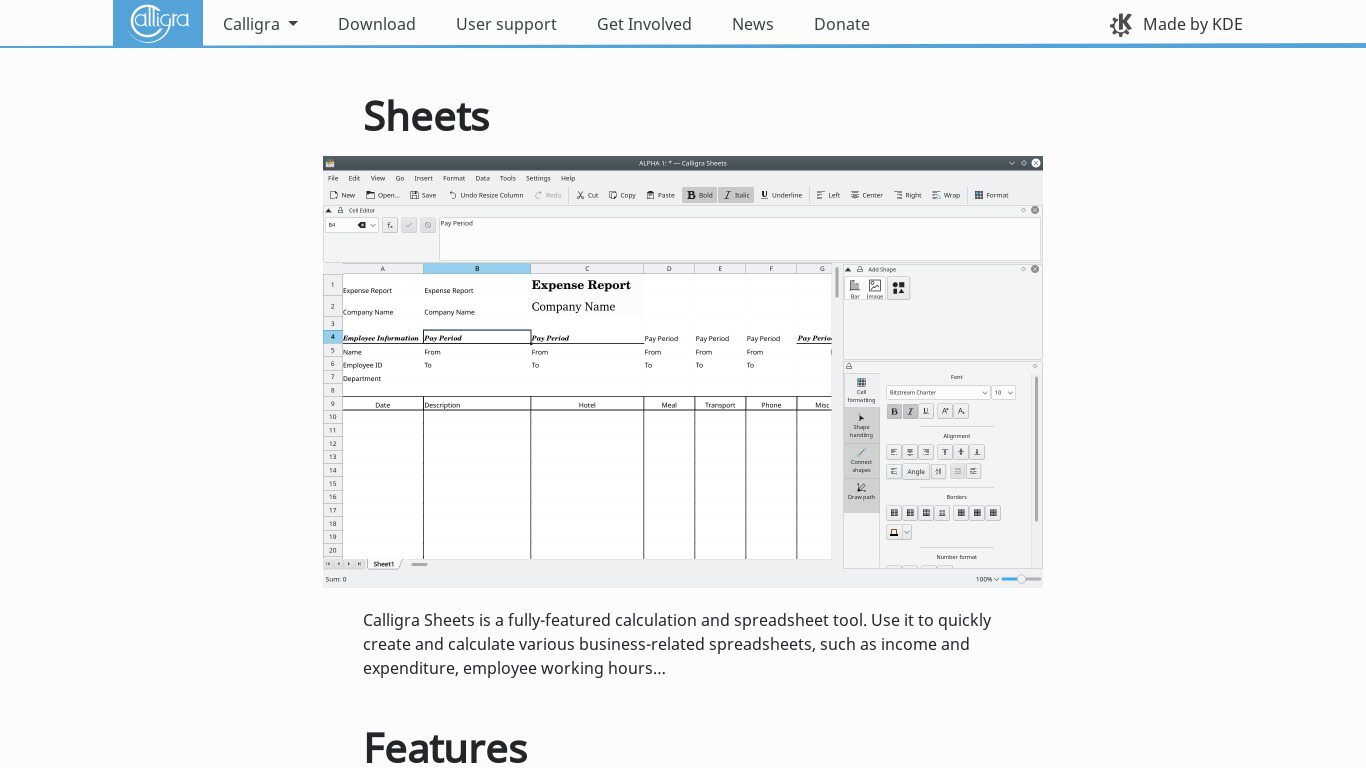Viewport: 1366px width, 768px height.
Task: Click Undo Resize Column in toolbar
Action: click(x=485, y=195)
